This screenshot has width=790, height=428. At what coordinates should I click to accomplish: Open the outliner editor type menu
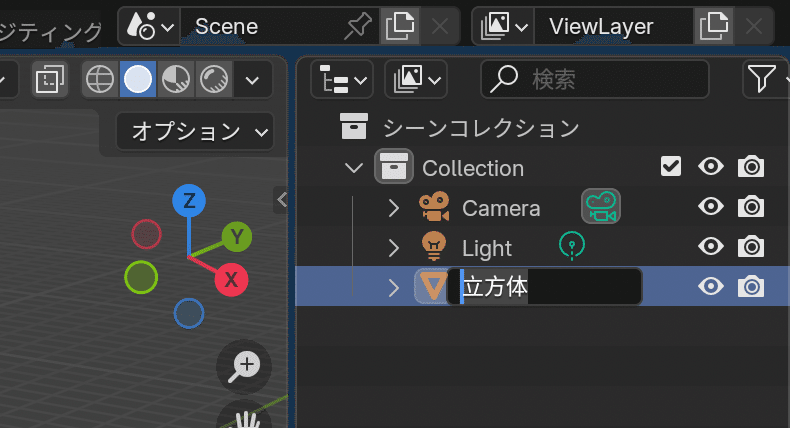coord(342,79)
